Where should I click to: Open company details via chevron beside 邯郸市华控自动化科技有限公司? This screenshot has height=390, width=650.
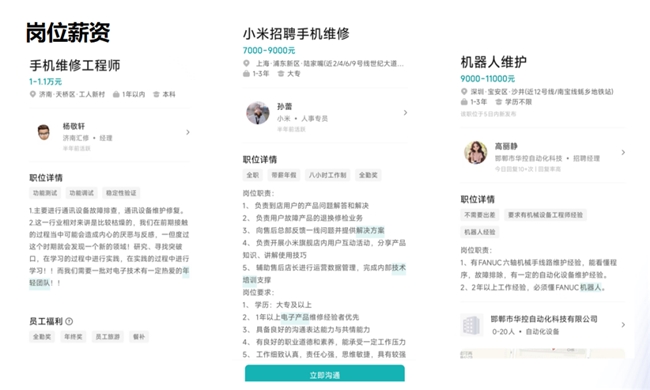(x=623, y=325)
